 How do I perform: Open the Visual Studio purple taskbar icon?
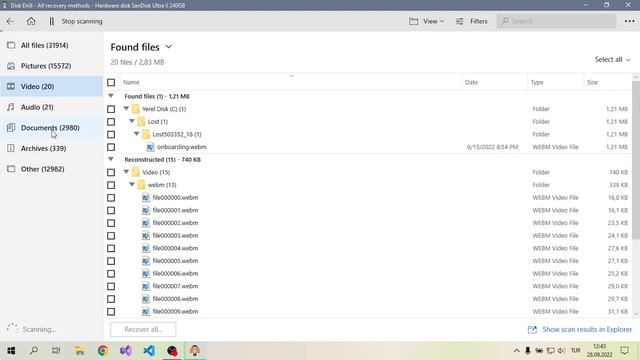coord(126,351)
